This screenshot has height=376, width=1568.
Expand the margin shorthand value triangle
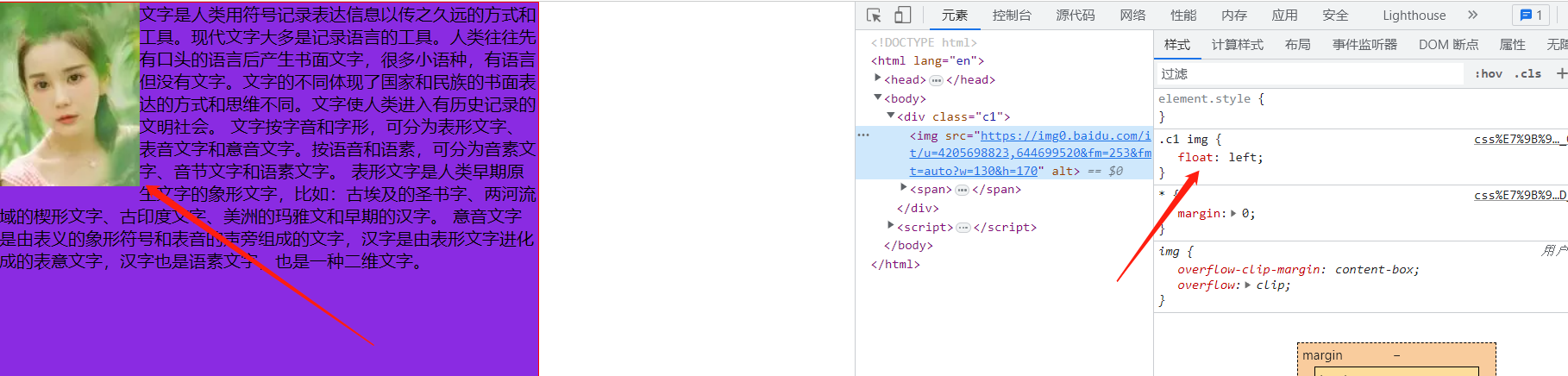pos(1233,213)
